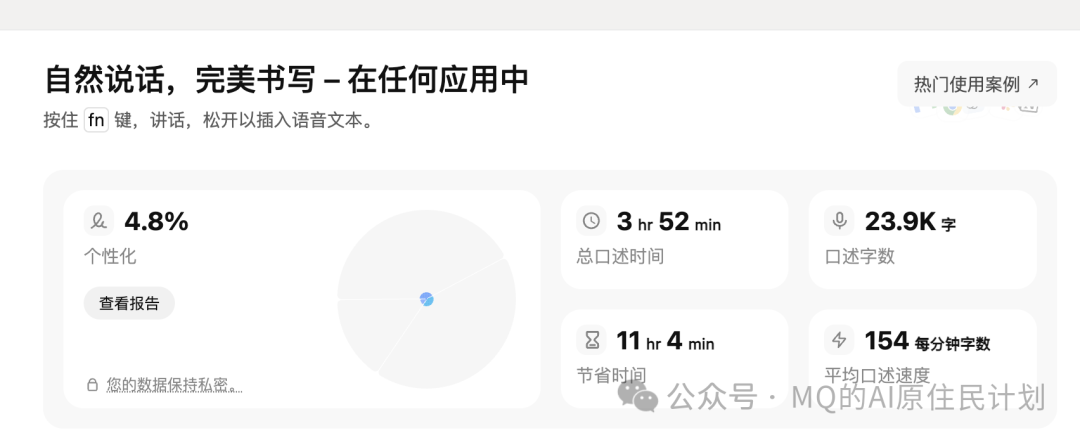The width and height of the screenshot is (1080, 440).
Task: Select the 4.8% personalization value
Action: (x=156, y=221)
